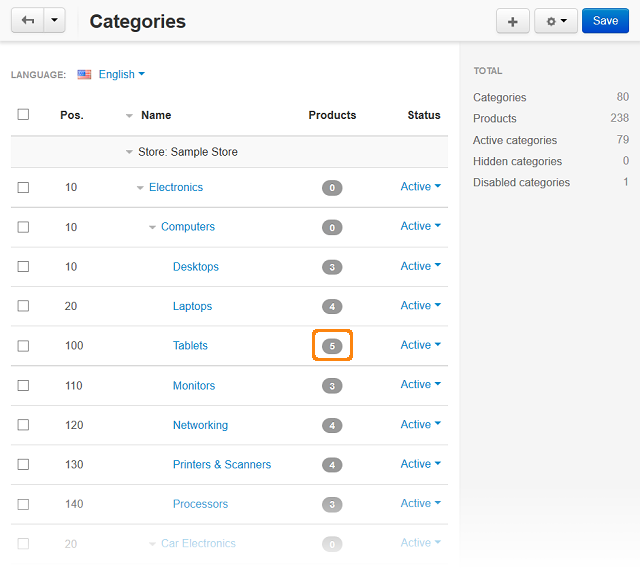
Task: Open the Monitors category link
Action: (x=194, y=385)
